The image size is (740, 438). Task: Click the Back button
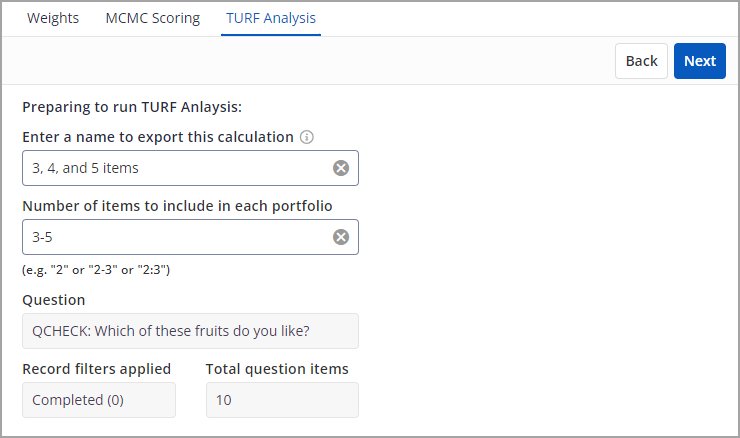[641, 61]
